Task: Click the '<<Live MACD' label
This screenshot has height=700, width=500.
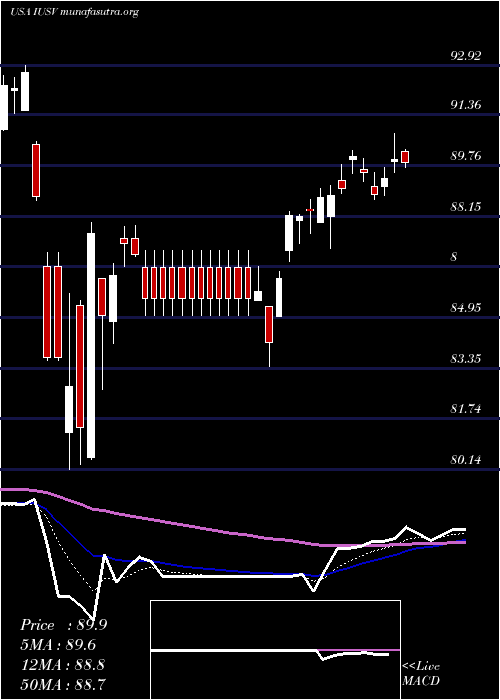Action: pos(421,673)
